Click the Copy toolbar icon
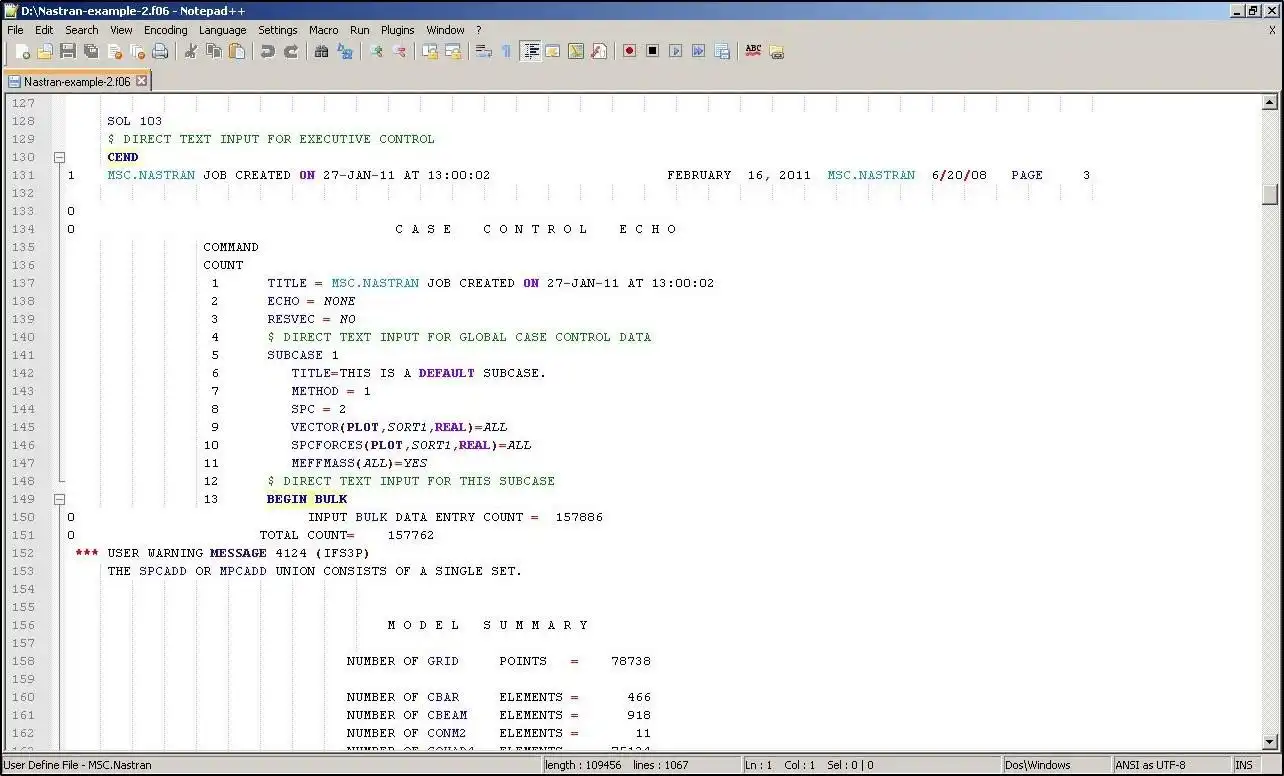 (x=213, y=51)
